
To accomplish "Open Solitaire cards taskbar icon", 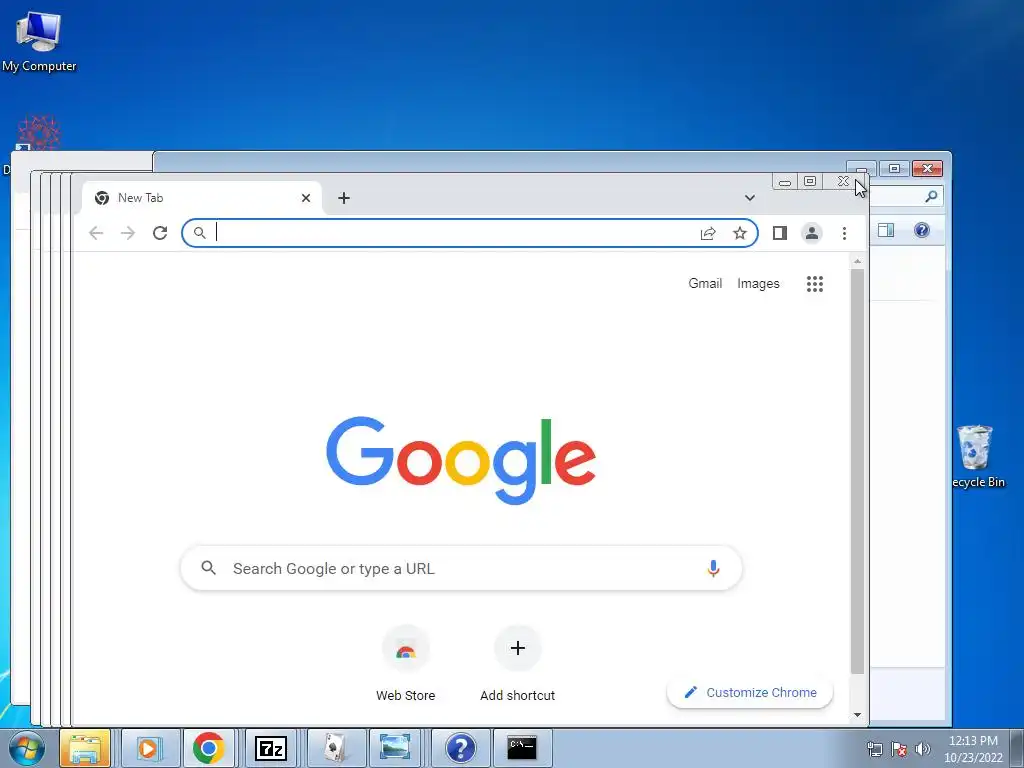I will pos(334,748).
